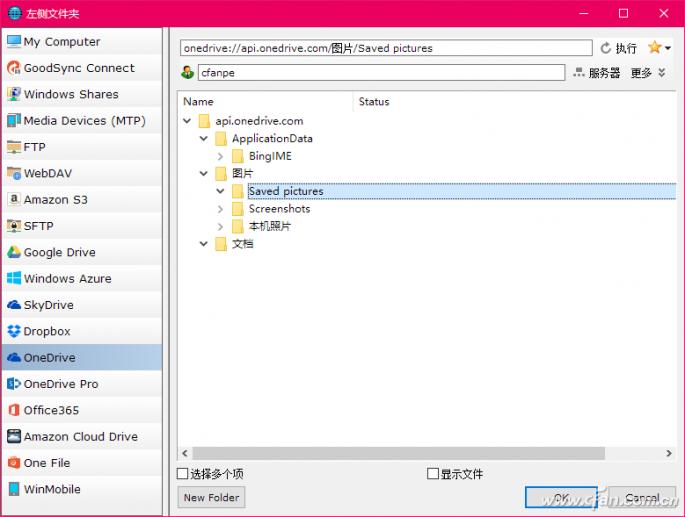Click the Google Drive triangle icon
Viewport: 685px width, 517px height.
click(14, 252)
